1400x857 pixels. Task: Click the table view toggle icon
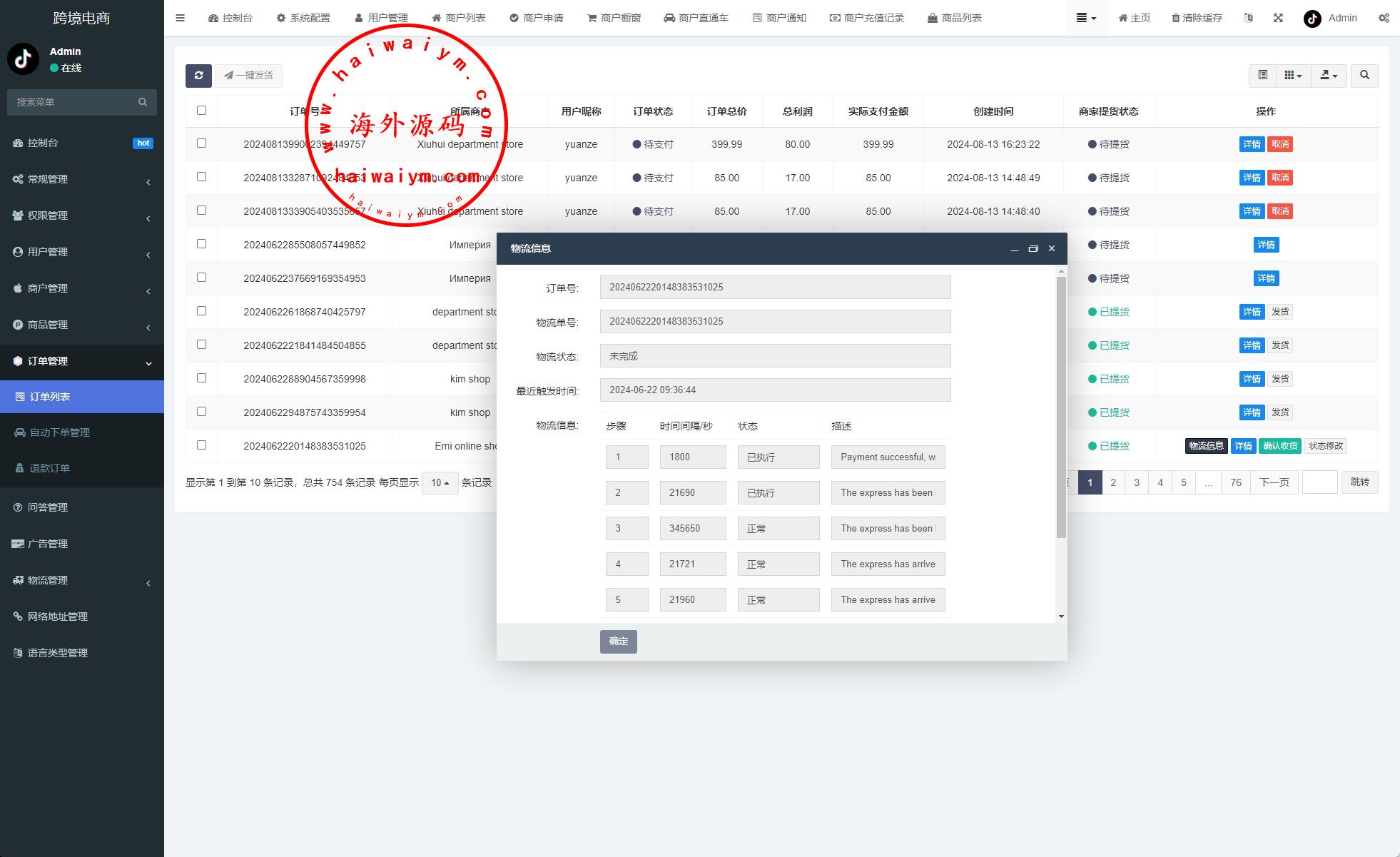1262,76
